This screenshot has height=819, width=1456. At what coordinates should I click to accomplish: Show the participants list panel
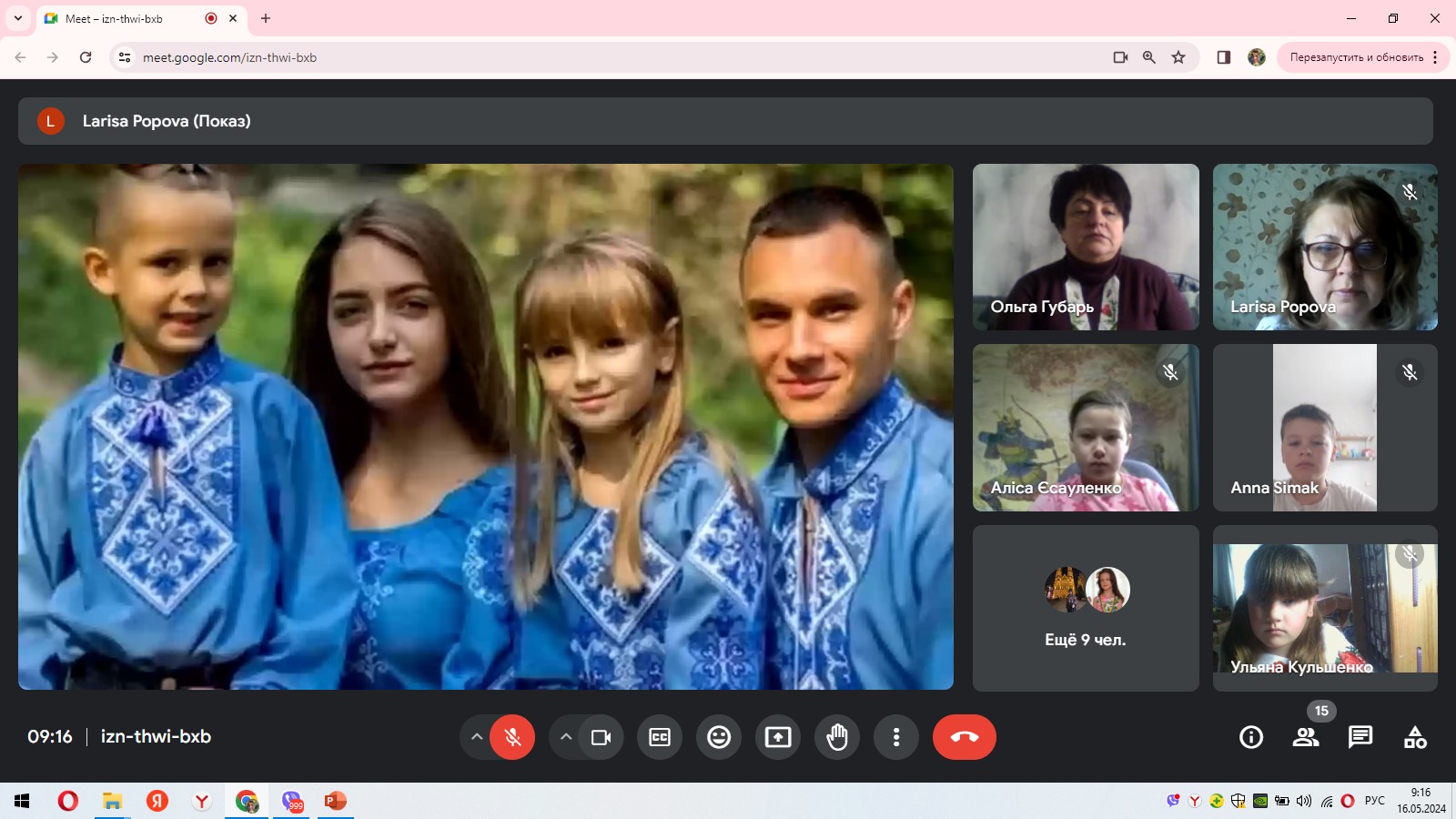(1306, 737)
